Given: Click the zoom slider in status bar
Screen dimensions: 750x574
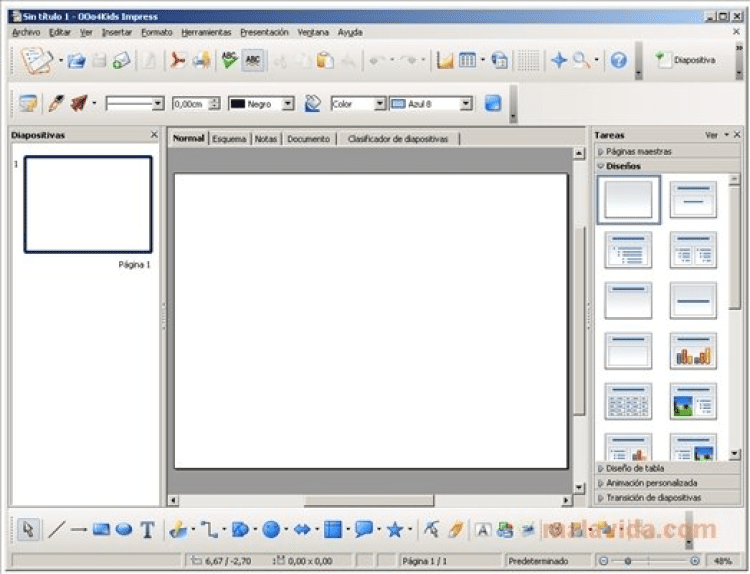Looking at the screenshot, I should 649,561.
